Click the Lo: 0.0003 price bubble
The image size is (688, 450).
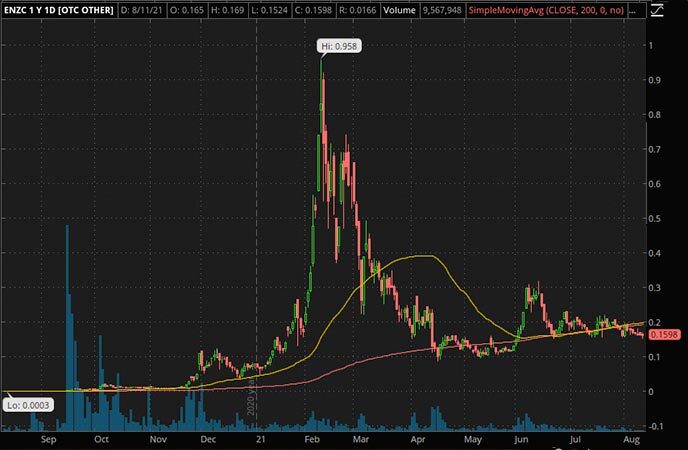point(29,405)
